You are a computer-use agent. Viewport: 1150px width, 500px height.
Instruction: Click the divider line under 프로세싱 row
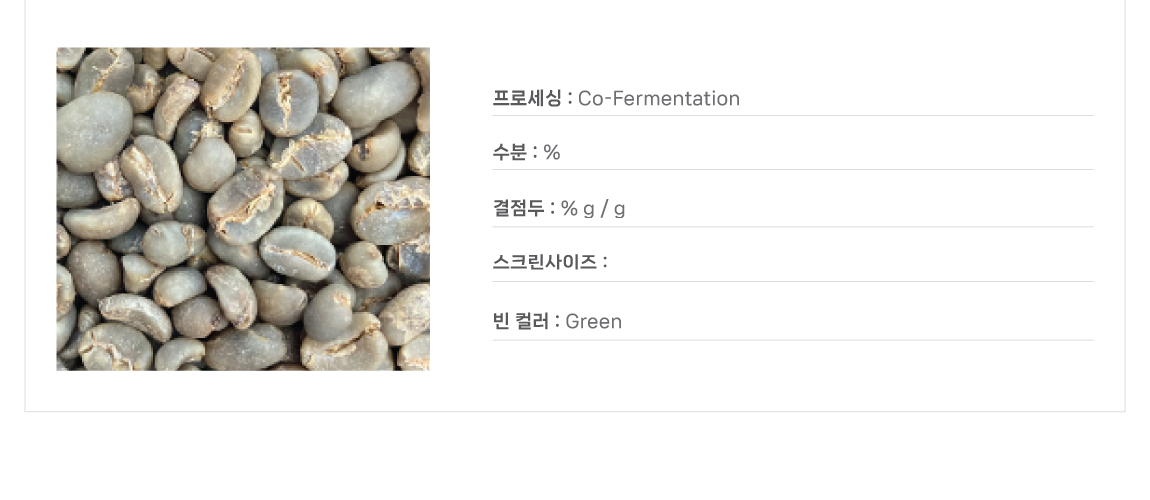[793, 116]
